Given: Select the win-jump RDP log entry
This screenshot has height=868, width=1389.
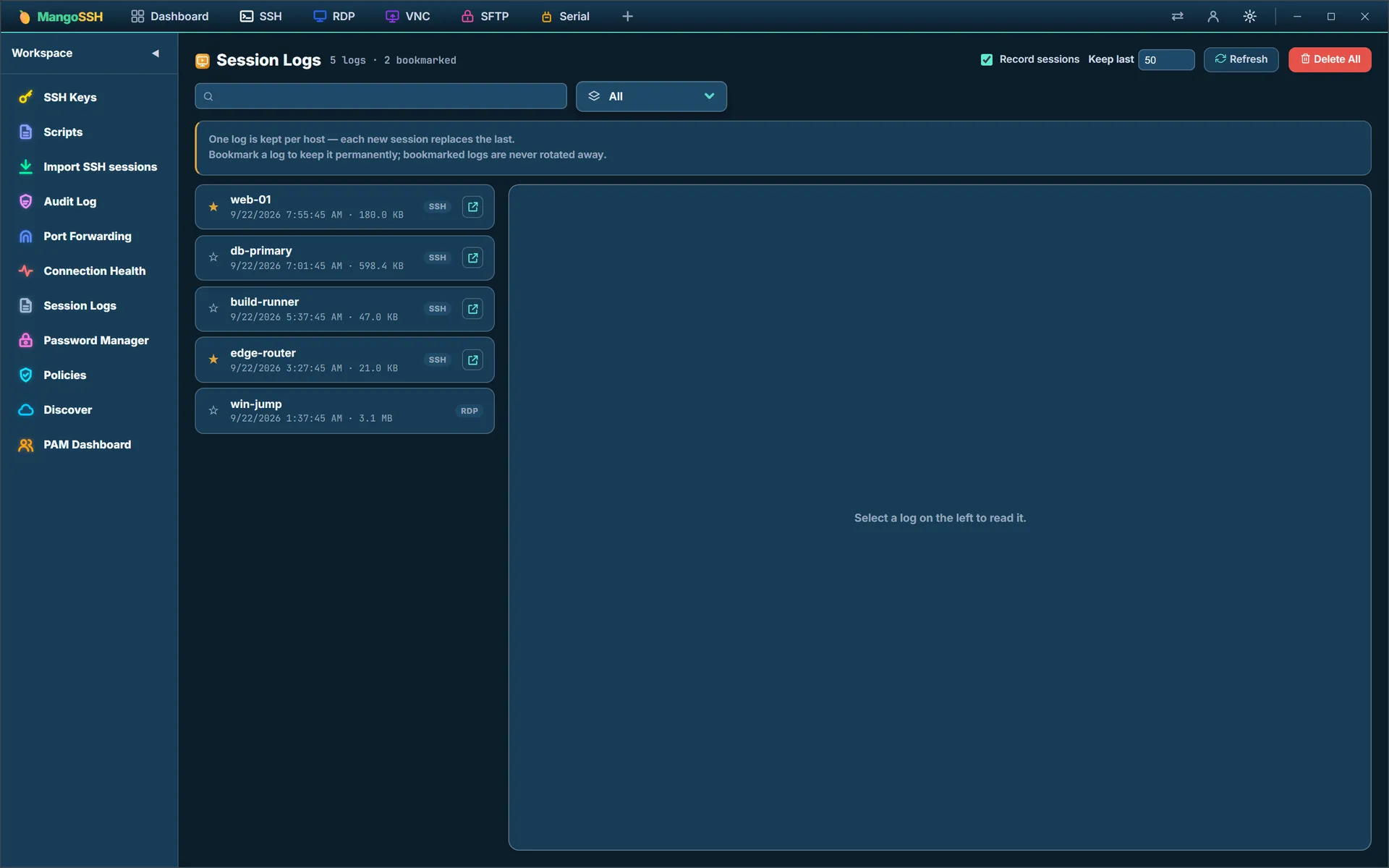Looking at the screenshot, I should pyautogui.click(x=344, y=411).
